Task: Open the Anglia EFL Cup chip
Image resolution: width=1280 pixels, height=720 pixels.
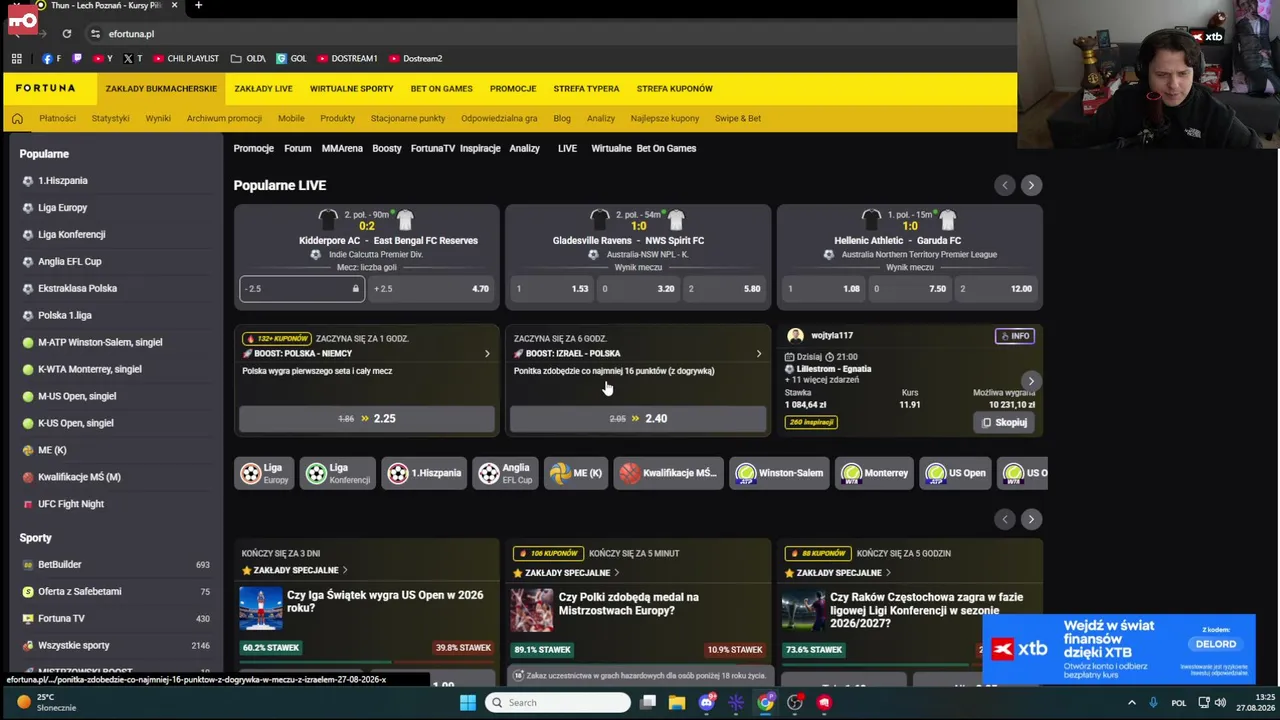Action: point(505,473)
